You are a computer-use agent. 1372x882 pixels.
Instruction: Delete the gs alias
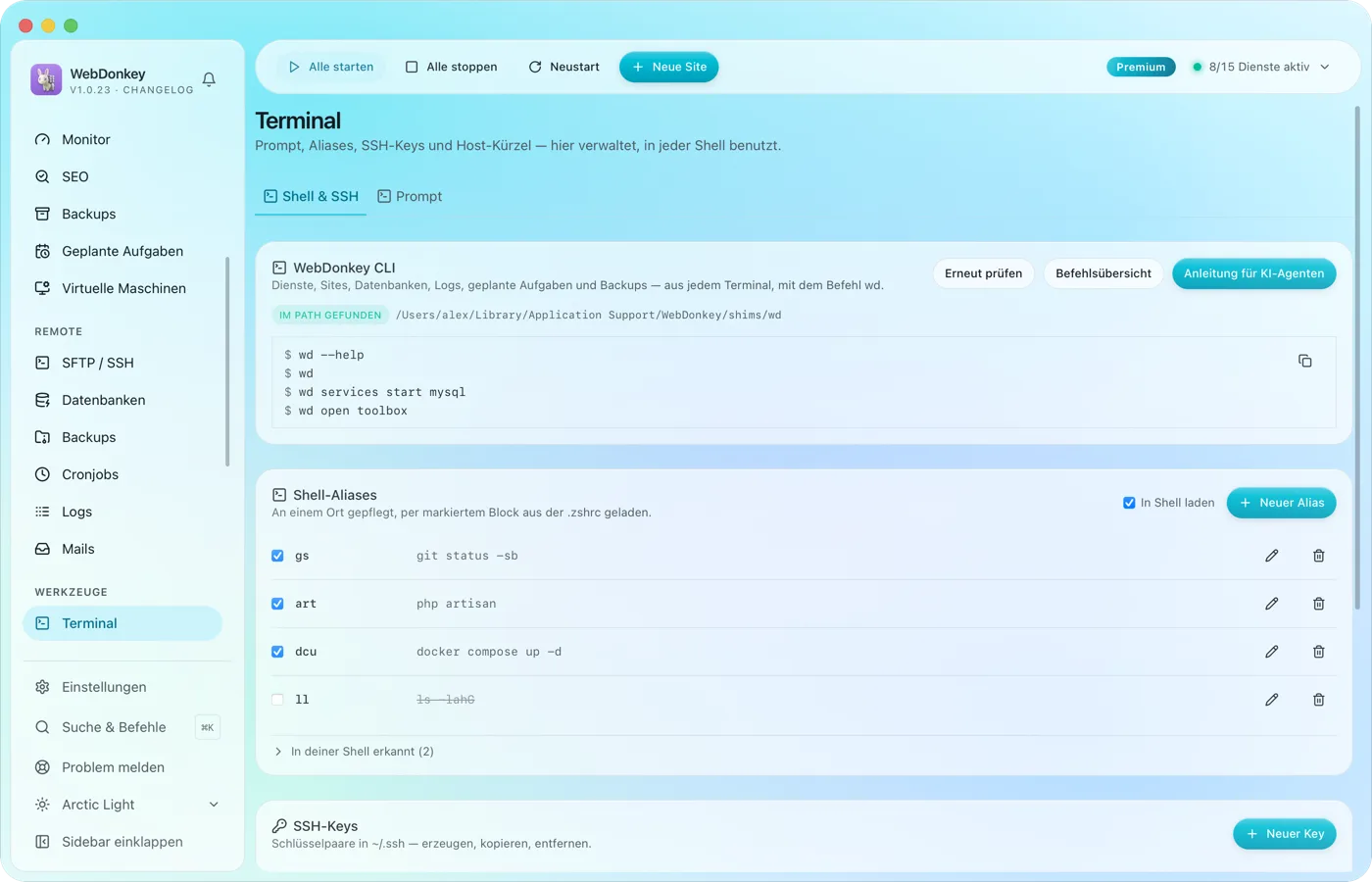point(1318,556)
